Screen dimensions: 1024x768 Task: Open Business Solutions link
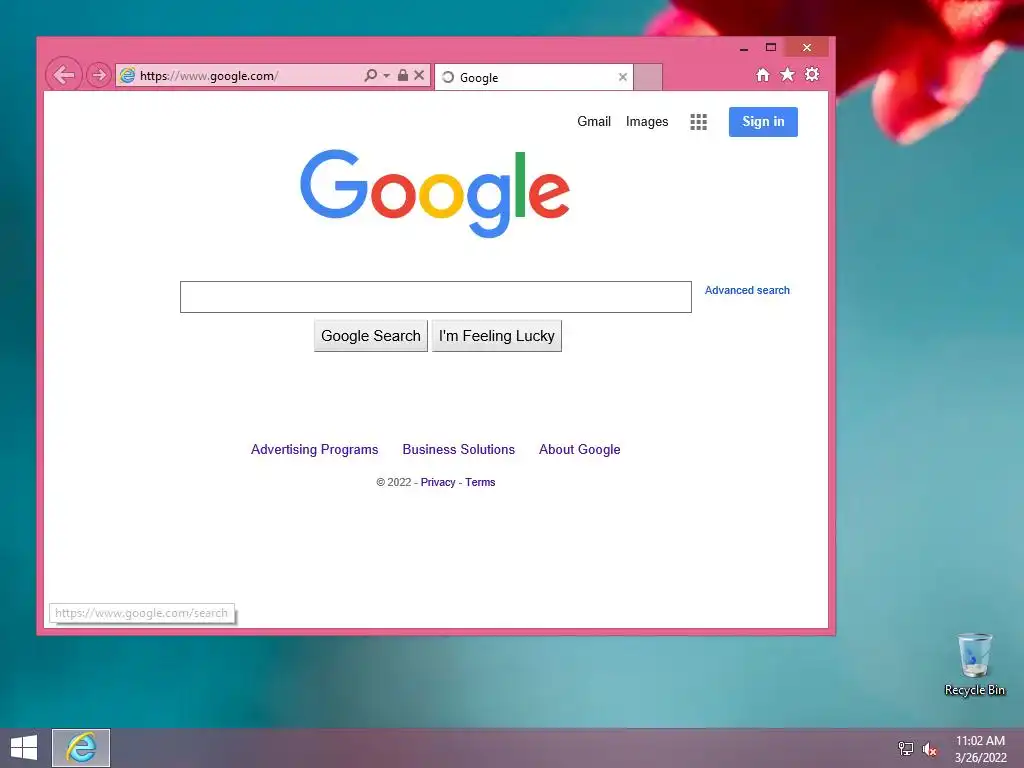[x=458, y=449]
